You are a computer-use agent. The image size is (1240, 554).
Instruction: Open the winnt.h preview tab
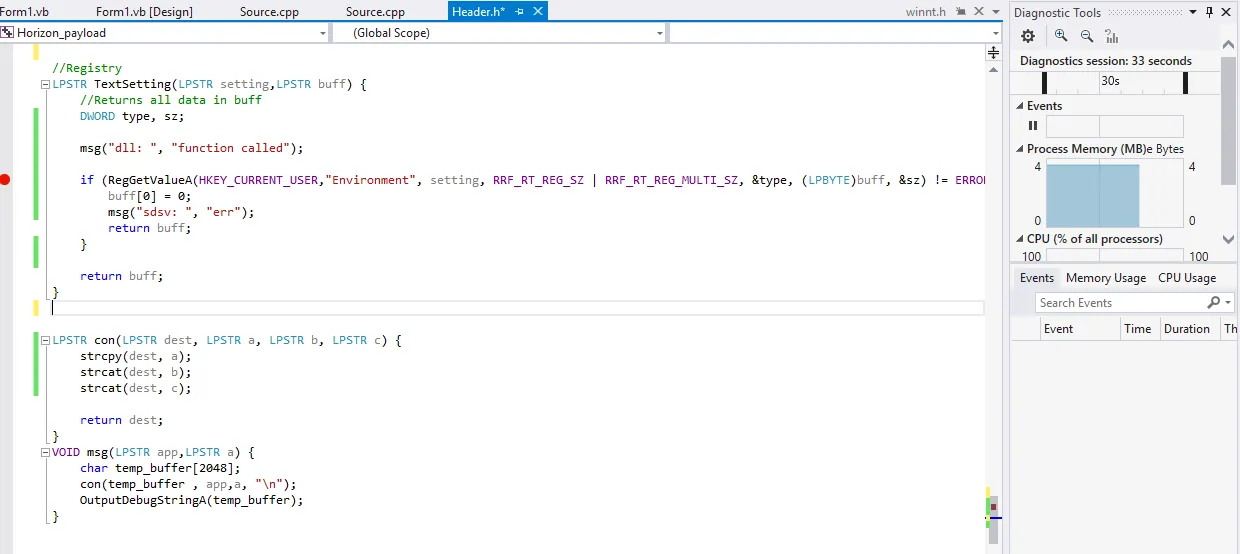(924, 12)
